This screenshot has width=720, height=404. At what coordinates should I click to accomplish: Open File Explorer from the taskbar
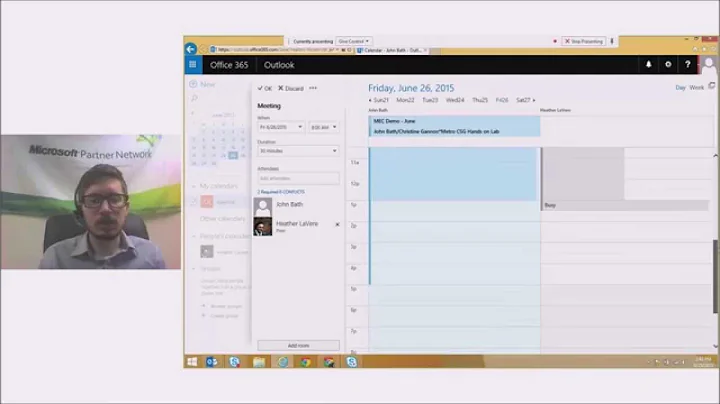pyautogui.click(x=259, y=362)
